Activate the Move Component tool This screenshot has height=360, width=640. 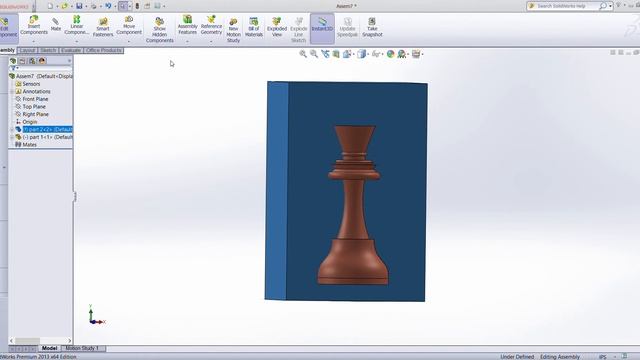[x=129, y=25]
